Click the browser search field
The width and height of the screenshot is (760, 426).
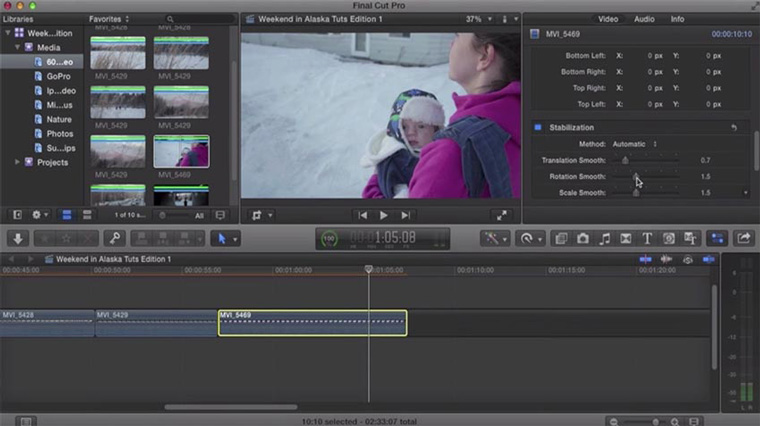[x=199, y=19]
